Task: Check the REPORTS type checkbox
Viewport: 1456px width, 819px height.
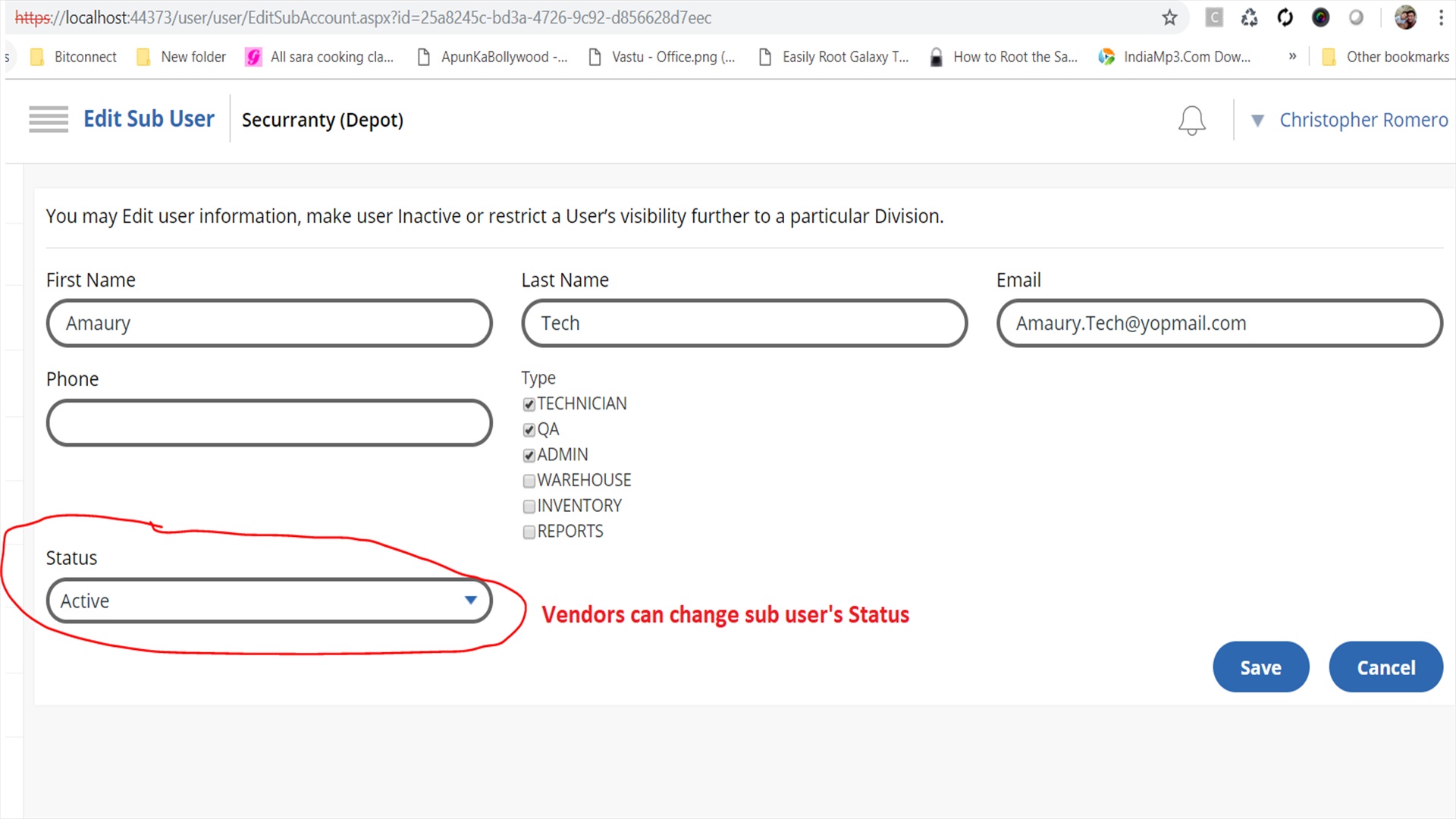Action: [529, 532]
